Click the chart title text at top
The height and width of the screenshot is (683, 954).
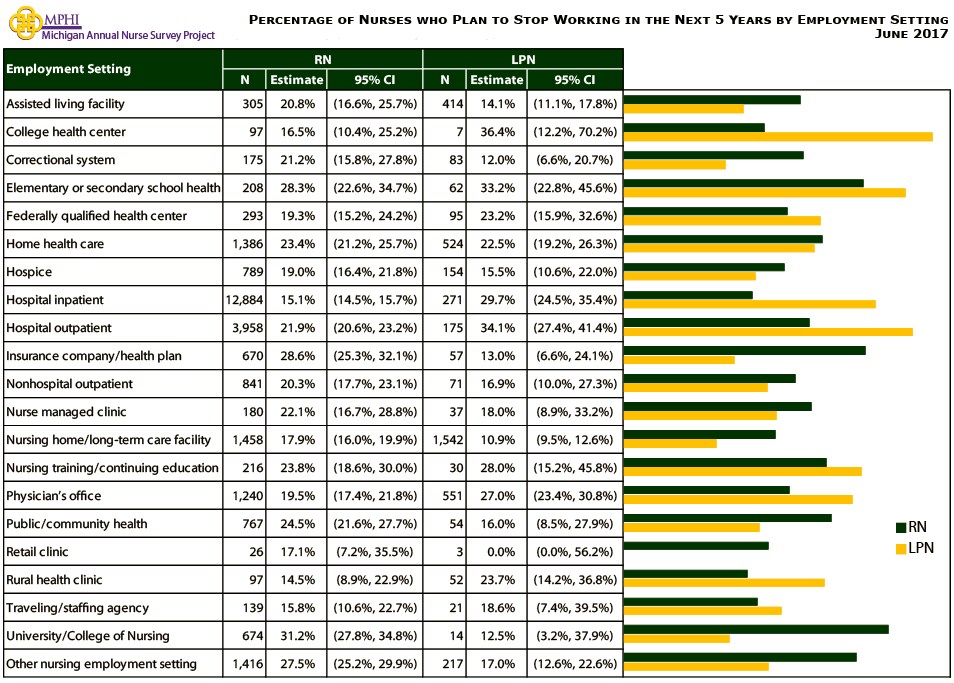tap(598, 19)
